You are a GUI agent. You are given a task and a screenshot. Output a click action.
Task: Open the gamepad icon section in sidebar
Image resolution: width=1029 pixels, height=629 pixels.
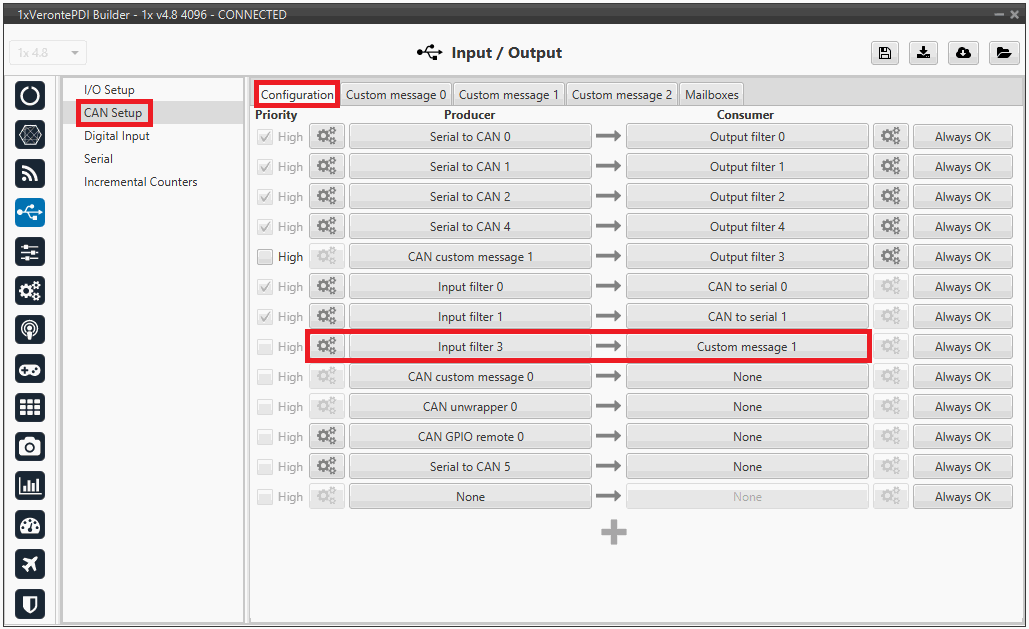tap(31, 369)
